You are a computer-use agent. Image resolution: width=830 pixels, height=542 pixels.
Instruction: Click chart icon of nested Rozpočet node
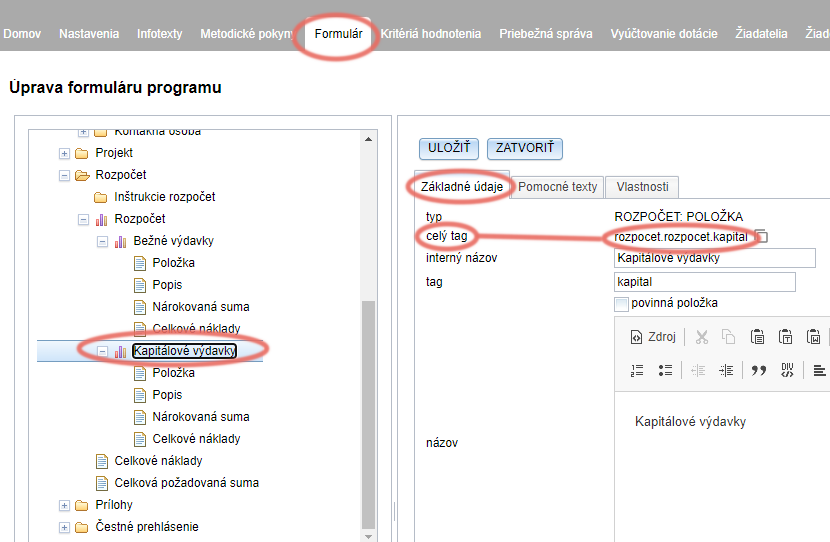(102, 219)
